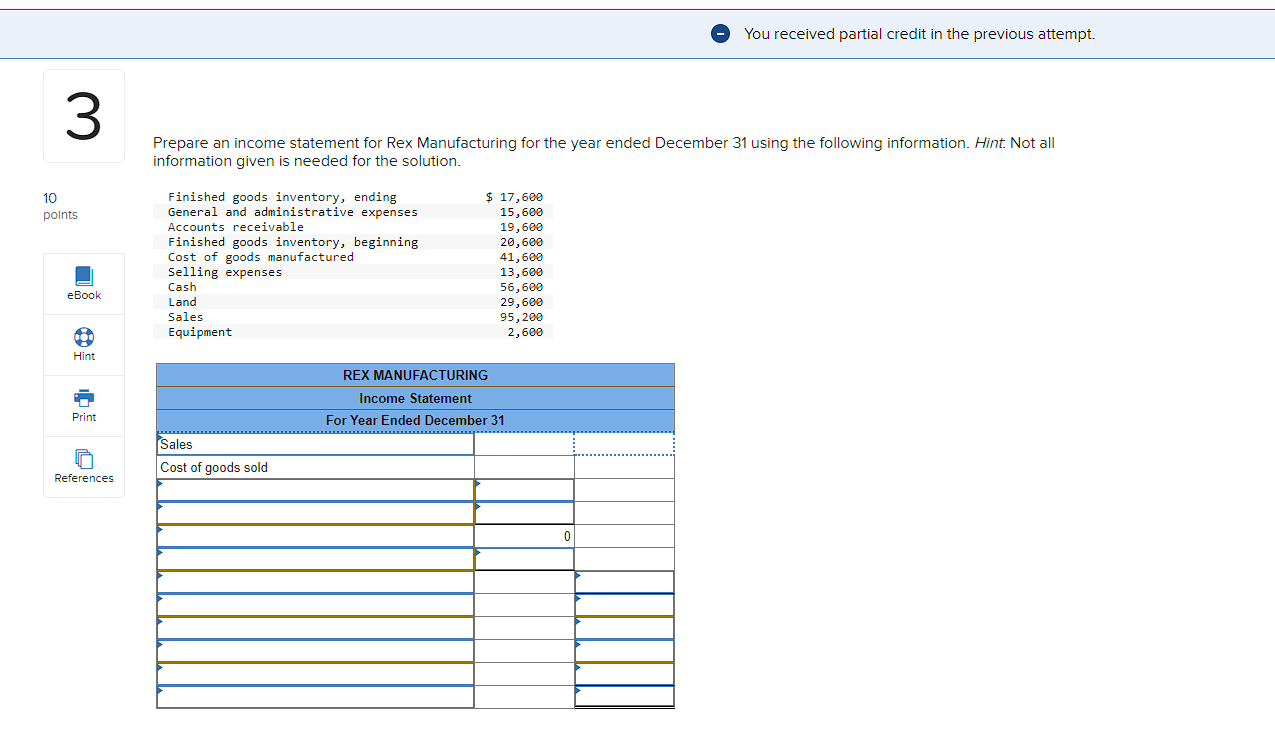Image resolution: width=1275 pixels, height=742 pixels.
Task: Click the Sales amount input cell
Action: [x=524, y=444]
